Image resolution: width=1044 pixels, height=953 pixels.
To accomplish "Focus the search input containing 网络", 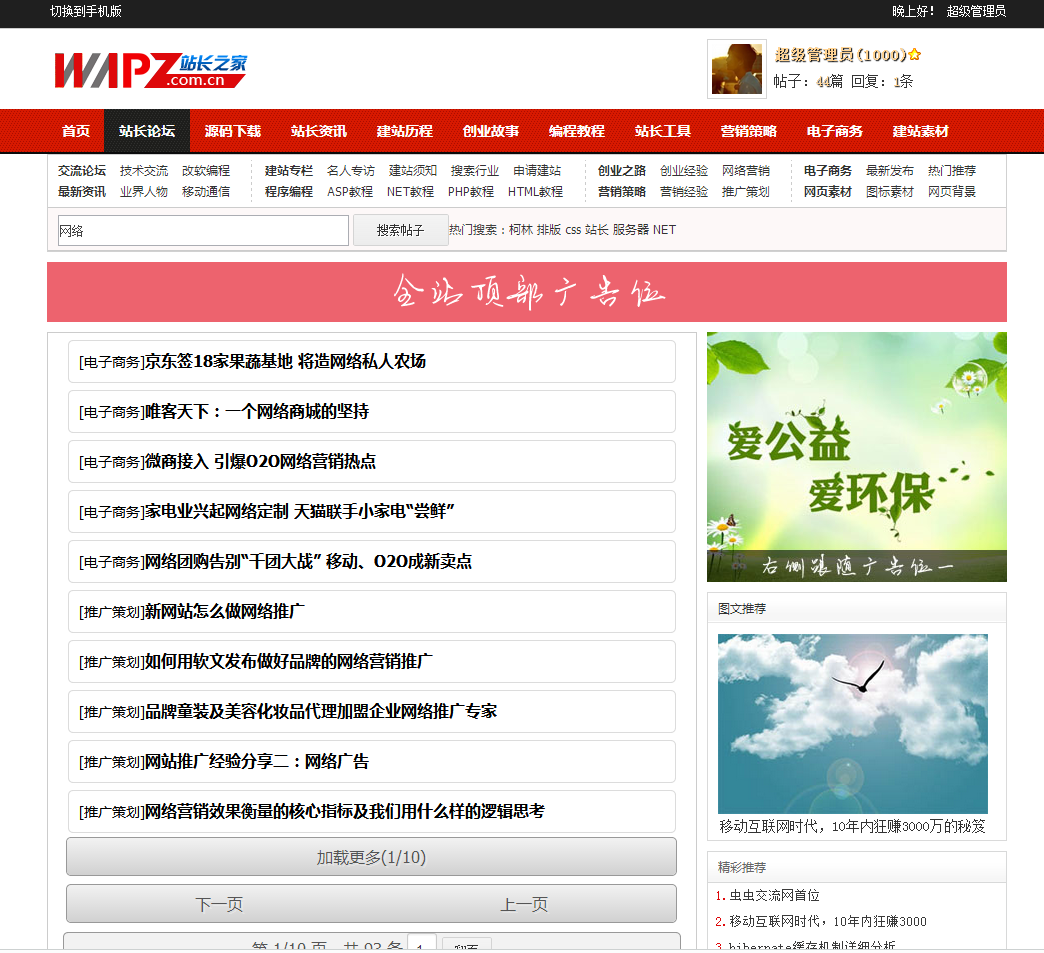I will click(203, 230).
